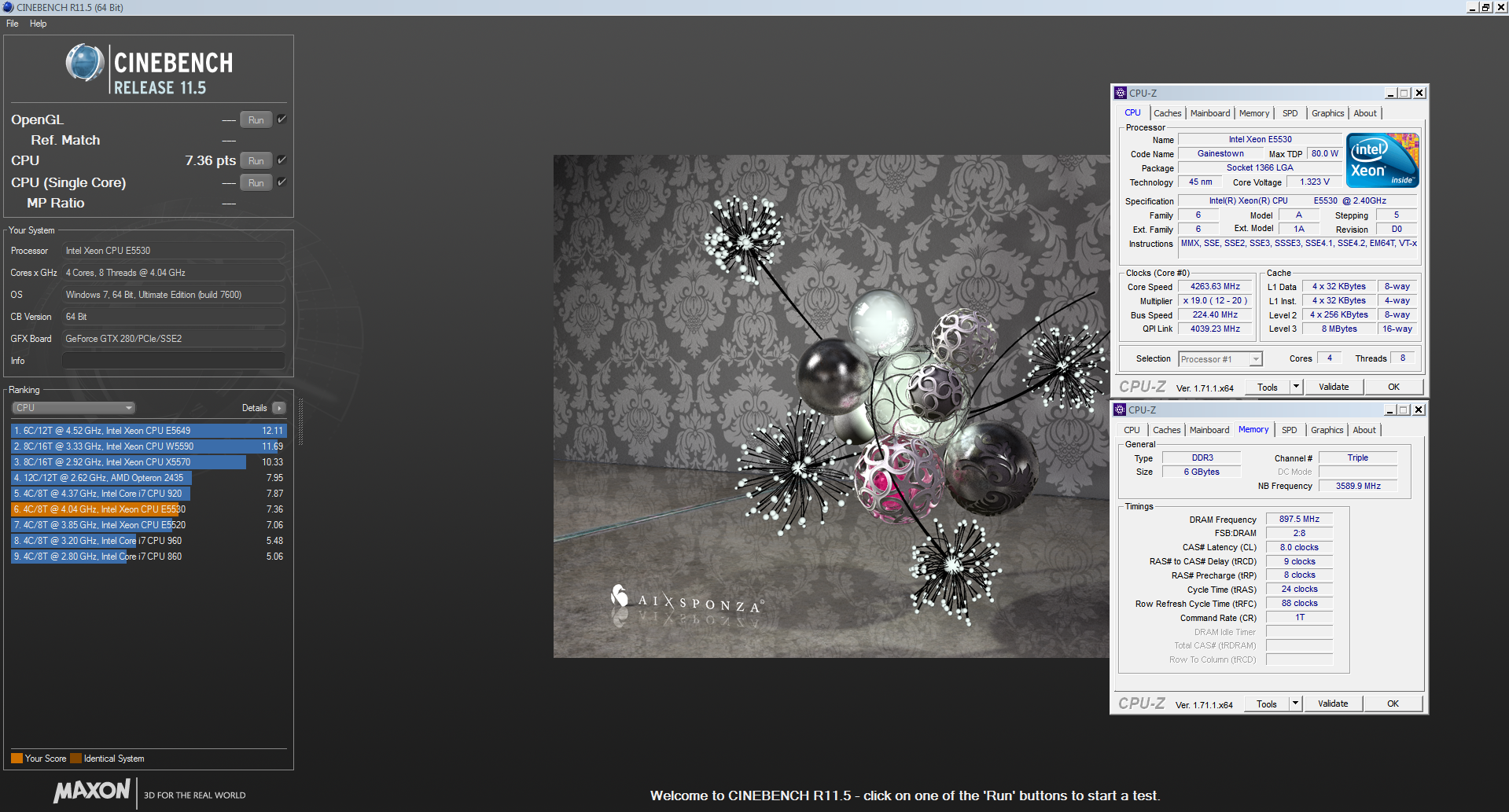The image size is (1509, 812).
Task: Open Tools dropdown arrow in lower CPU-Z
Action: tap(1296, 704)
